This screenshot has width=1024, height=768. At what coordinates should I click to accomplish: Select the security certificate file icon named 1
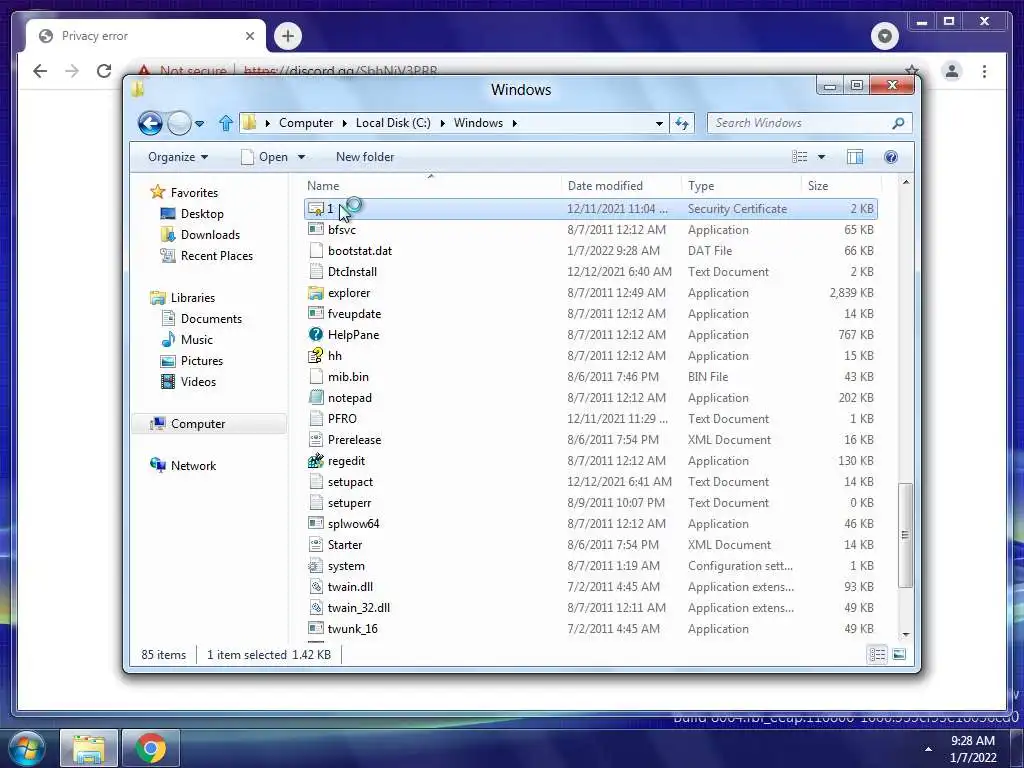click(x=315, y=209)
